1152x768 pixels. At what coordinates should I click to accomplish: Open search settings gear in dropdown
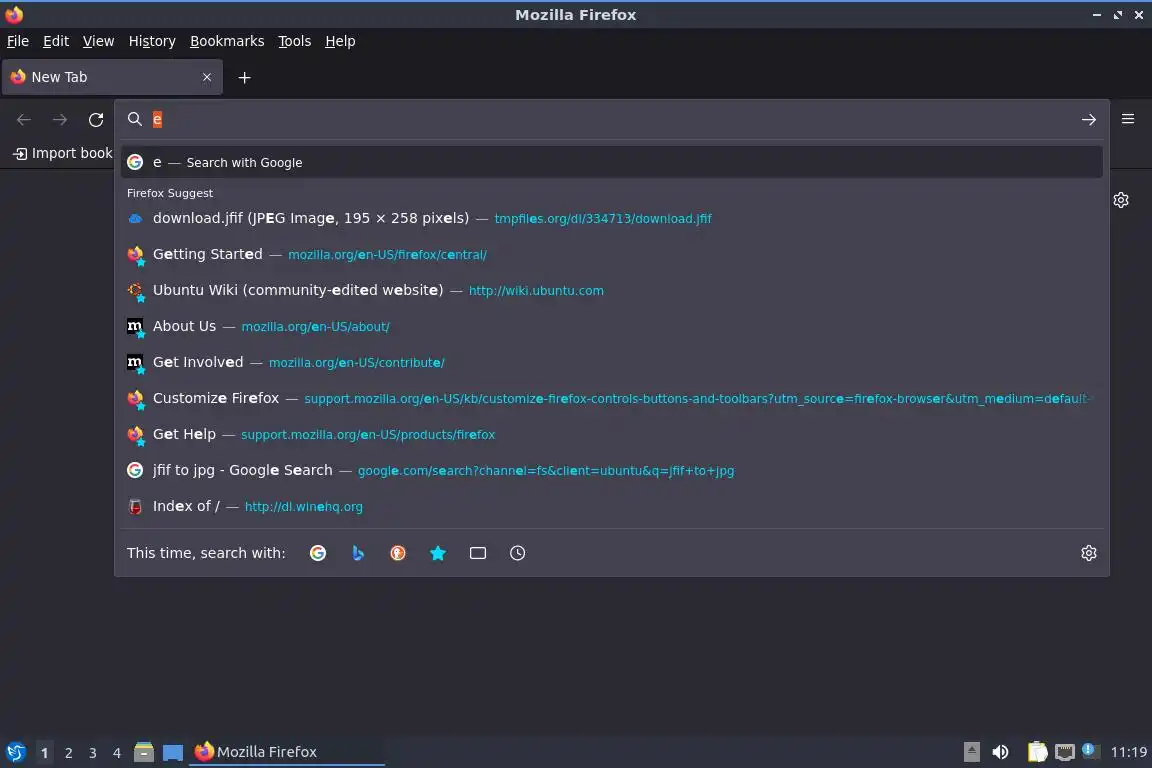click(1089, 553)
